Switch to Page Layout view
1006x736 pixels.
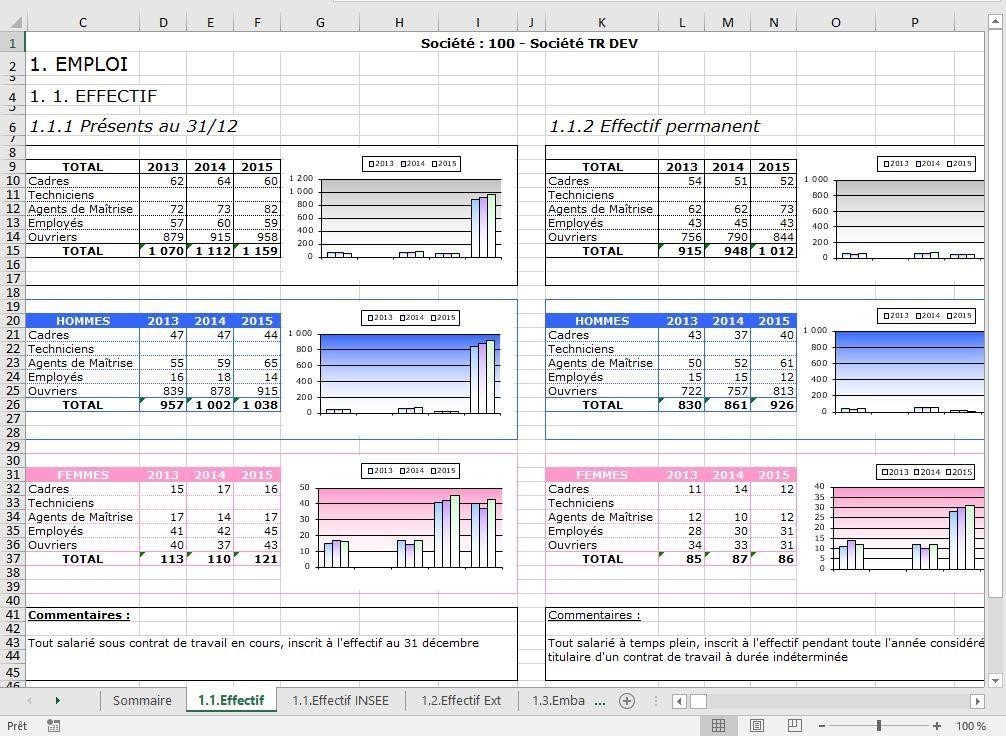[756, 726]
